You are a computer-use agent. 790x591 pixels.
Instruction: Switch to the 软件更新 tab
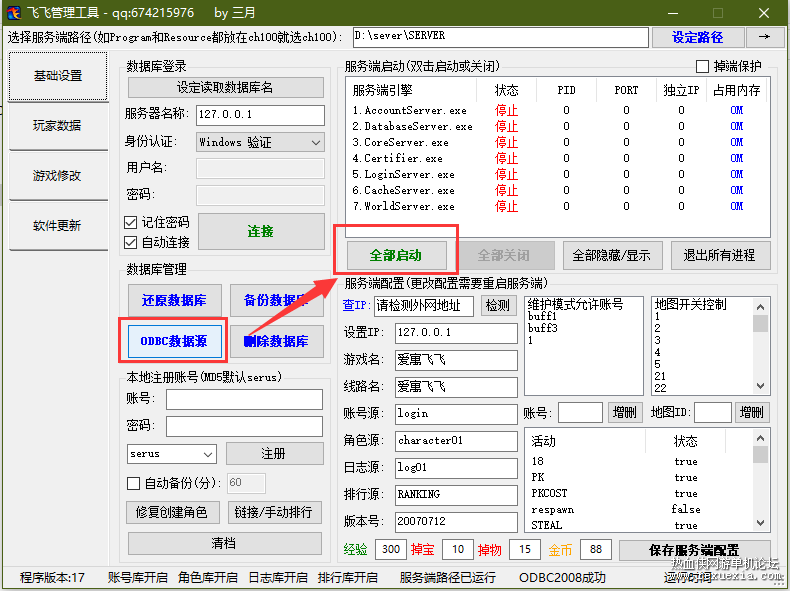[58, 226]
